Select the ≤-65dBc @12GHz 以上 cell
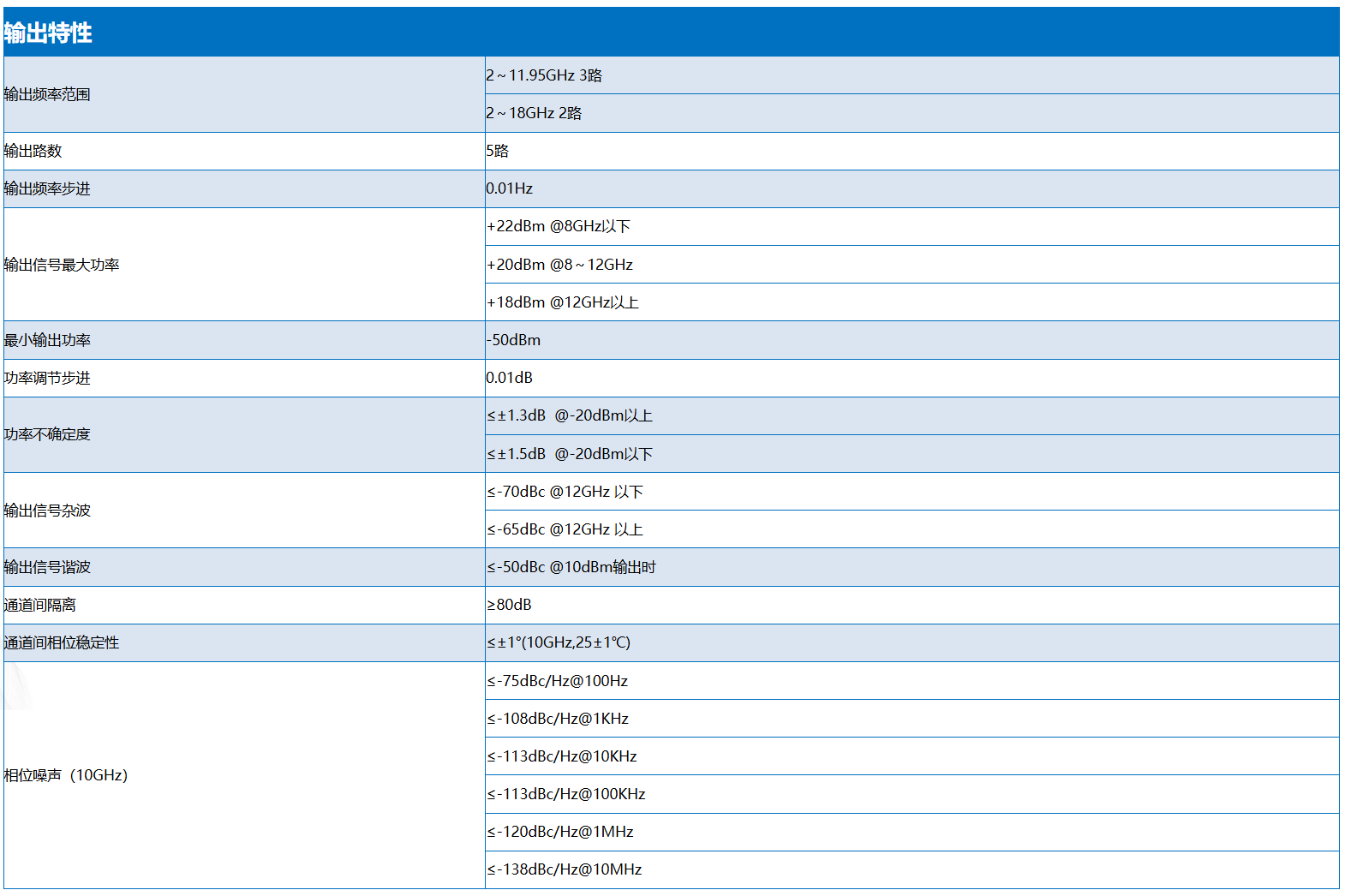Viewport: 1345px width, 896px height. pyautogui.click(x=565, y=529)
